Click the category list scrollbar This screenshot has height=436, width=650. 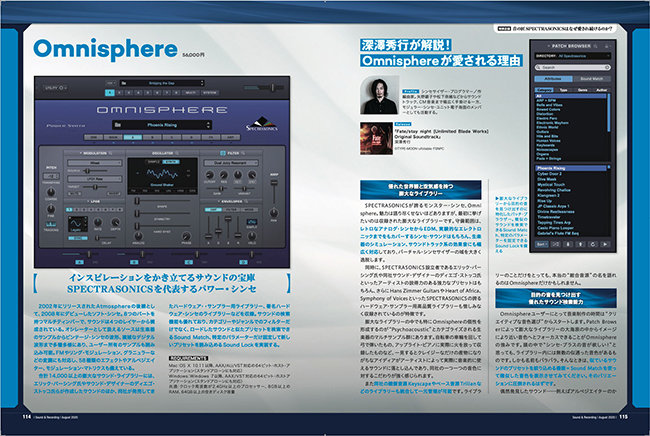(609, 111)
